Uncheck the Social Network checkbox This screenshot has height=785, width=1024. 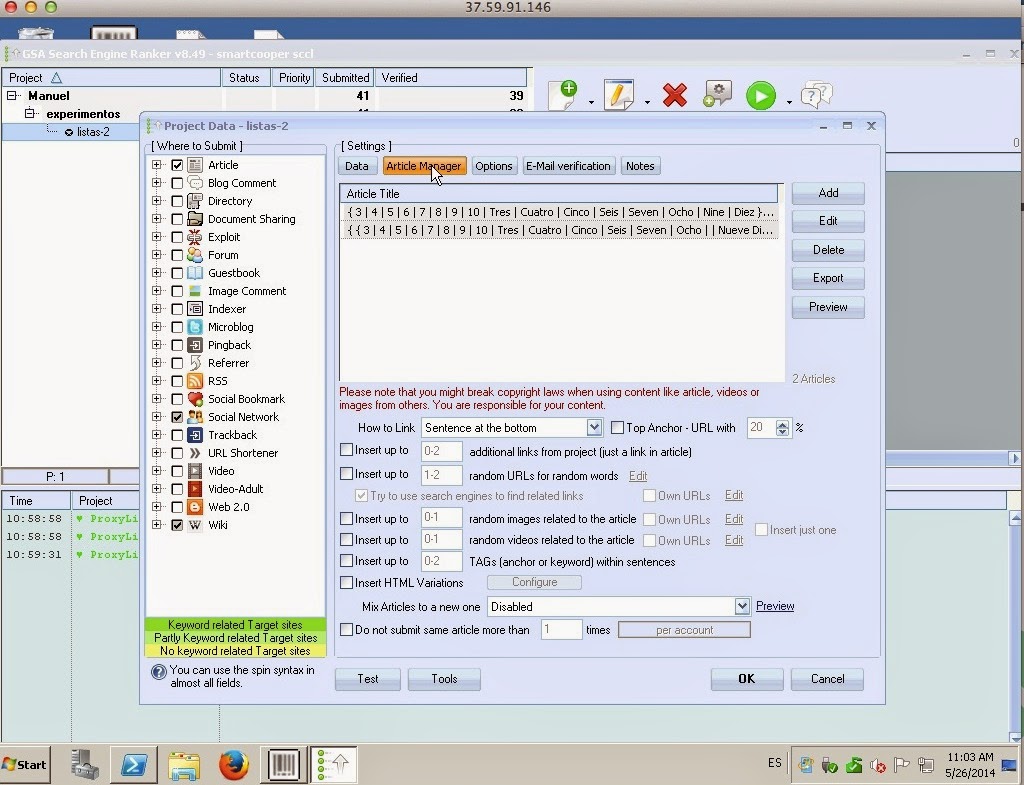(177, 417)
